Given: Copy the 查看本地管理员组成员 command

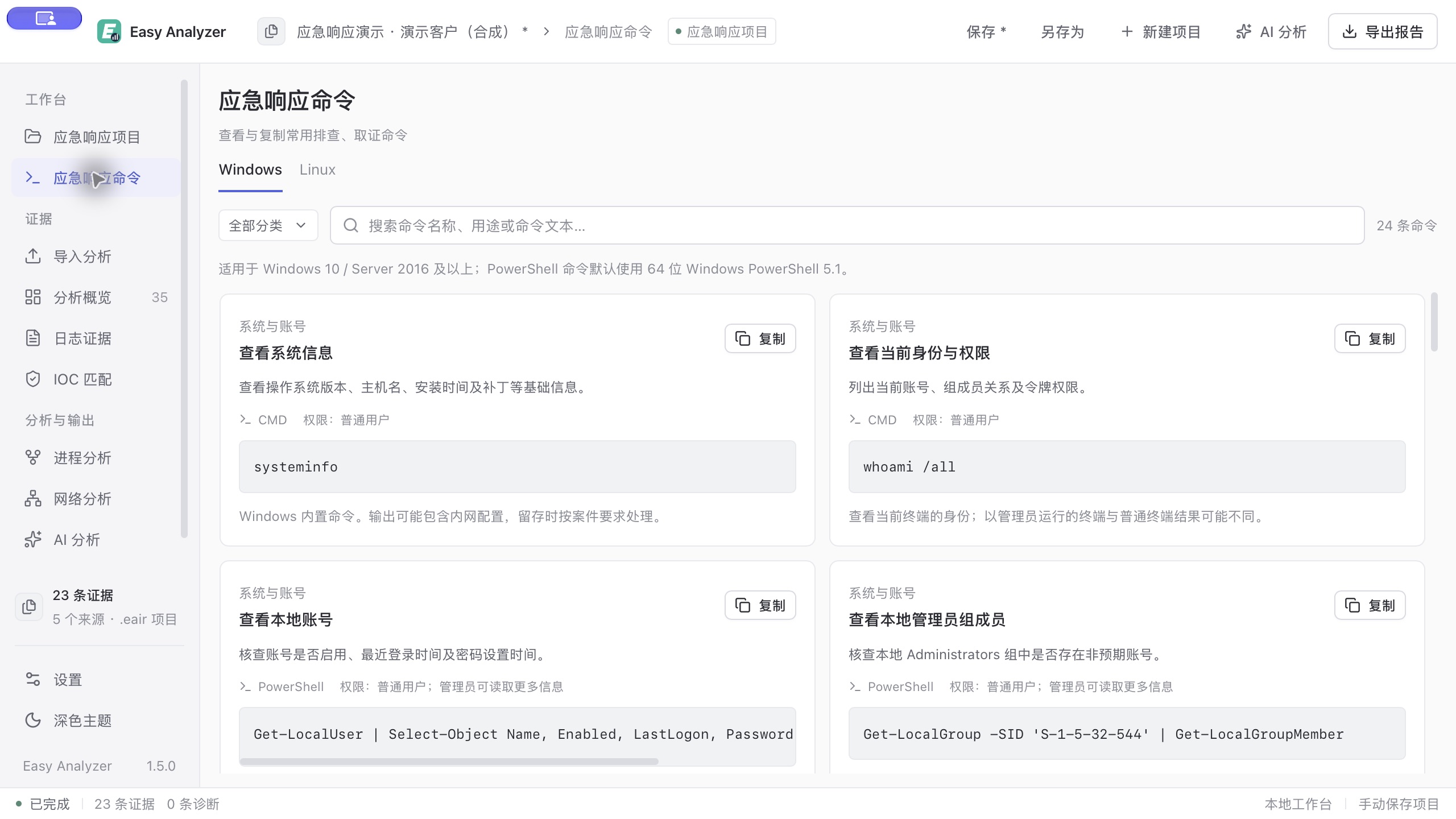Looking at the screenshot, I should (1370, 605).
